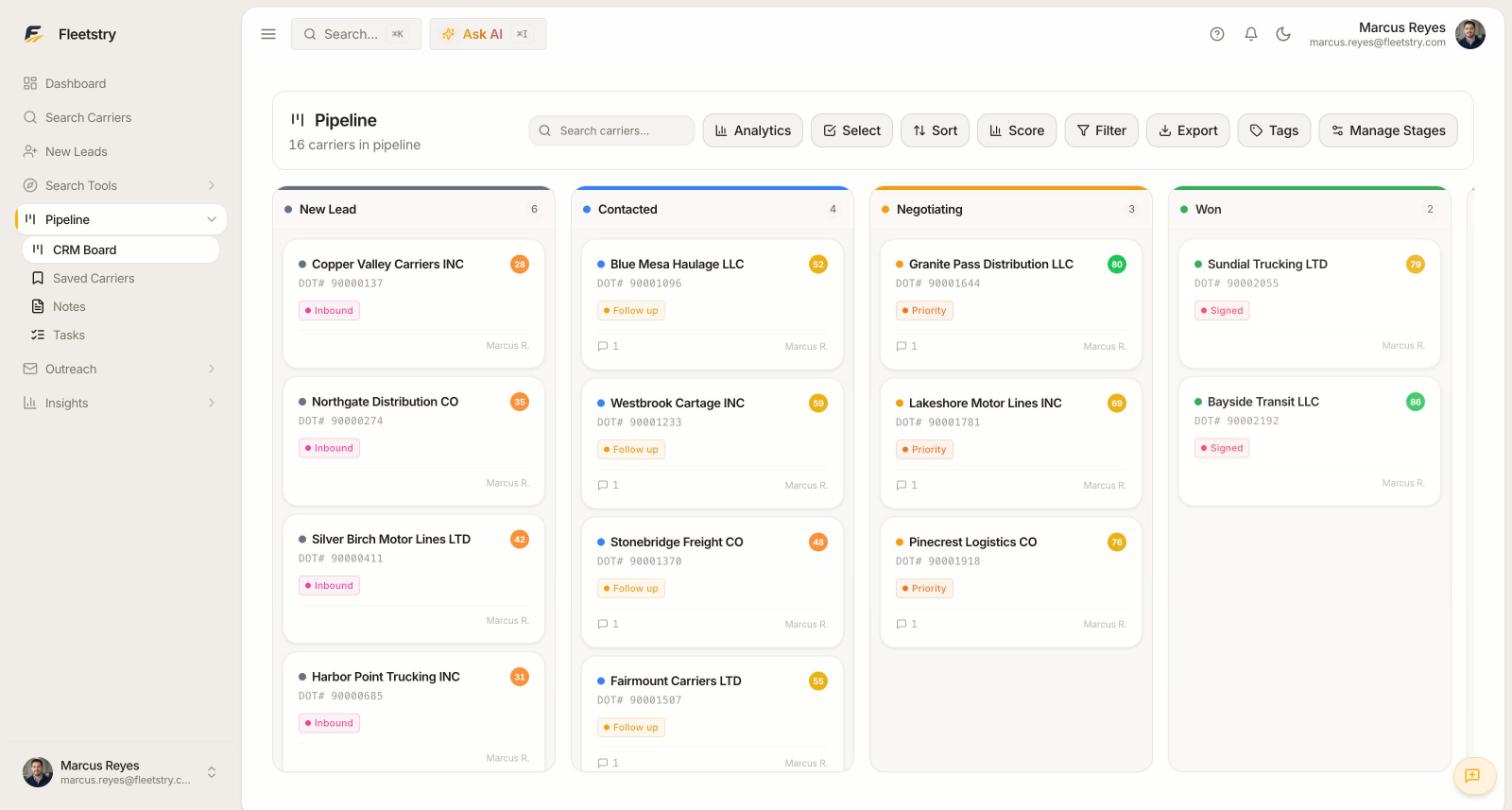Open the help question-mark icon
This screenshot has width=1512, height=810.
pyautogui.click(x=1217, y=34)
